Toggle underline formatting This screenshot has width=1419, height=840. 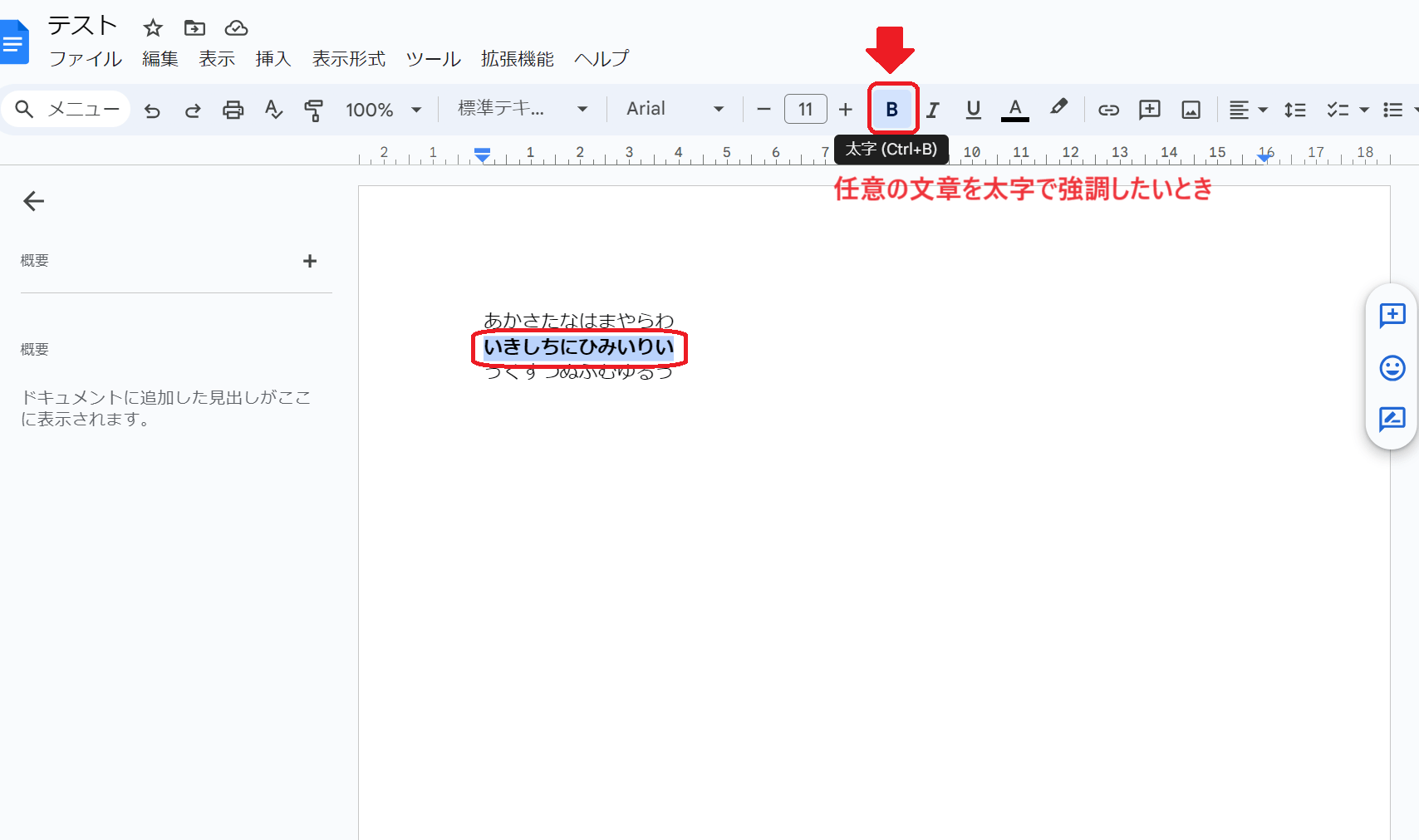coord(974,110)
